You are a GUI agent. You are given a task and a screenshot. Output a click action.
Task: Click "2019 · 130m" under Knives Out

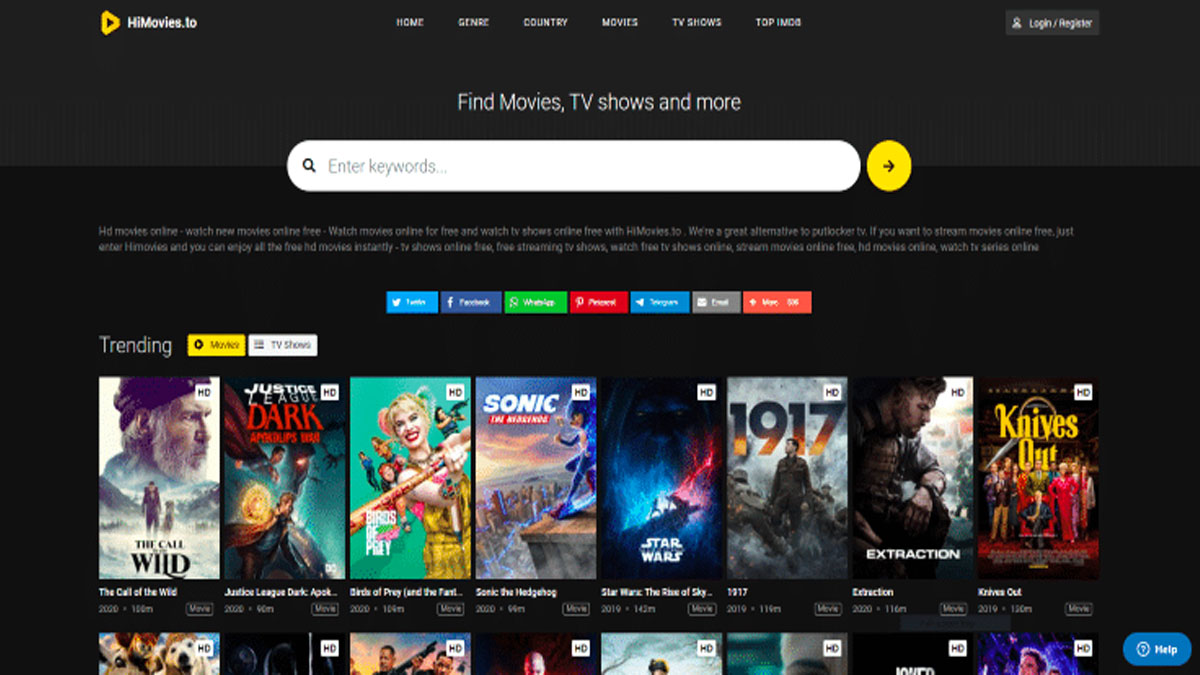(x=1003, y=609)
